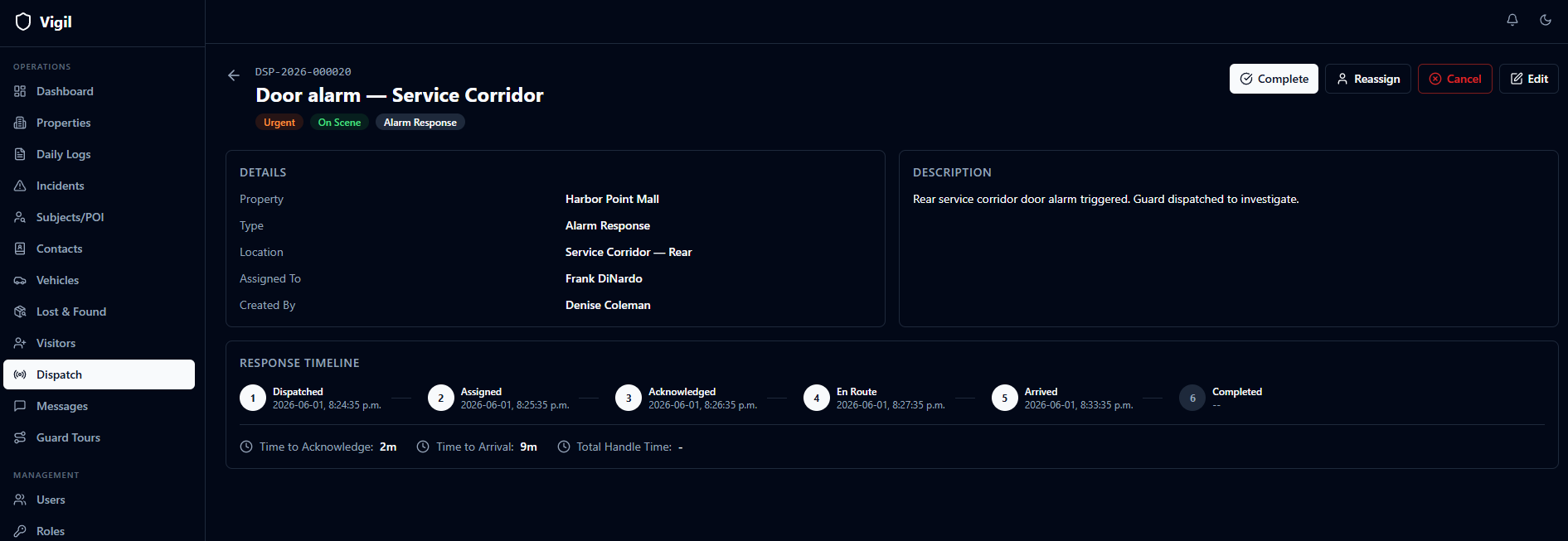This screenshot has height=541, width=1568.
Task: Click the Subjects/POI person search icon
Action: pos(20,217)
